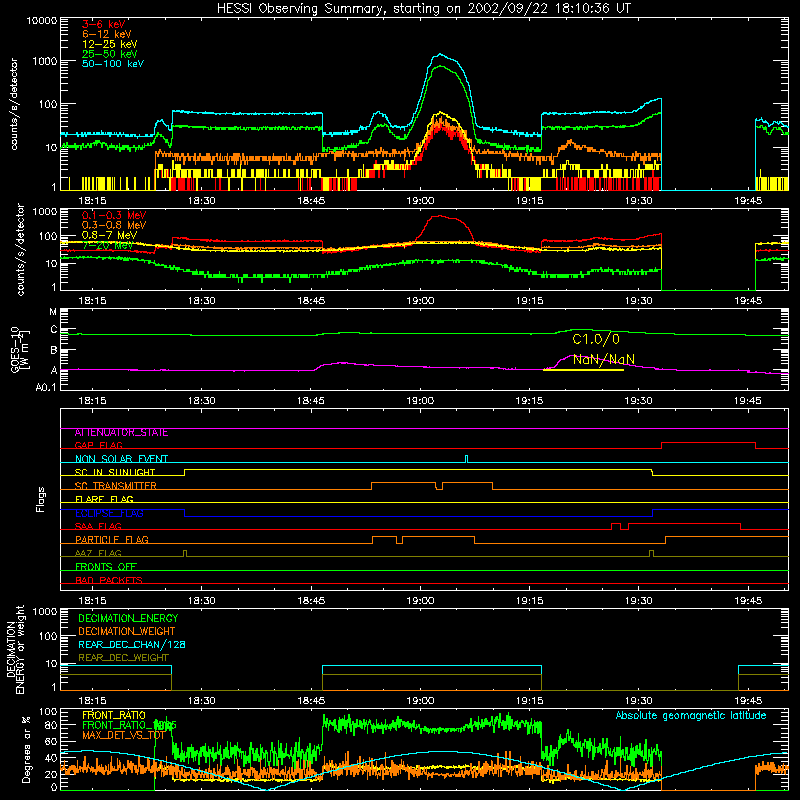800x800 pixels.
Task: Click the peak of the red 0.1-0.3 MeV curve
Action: [x=439, y=216]
